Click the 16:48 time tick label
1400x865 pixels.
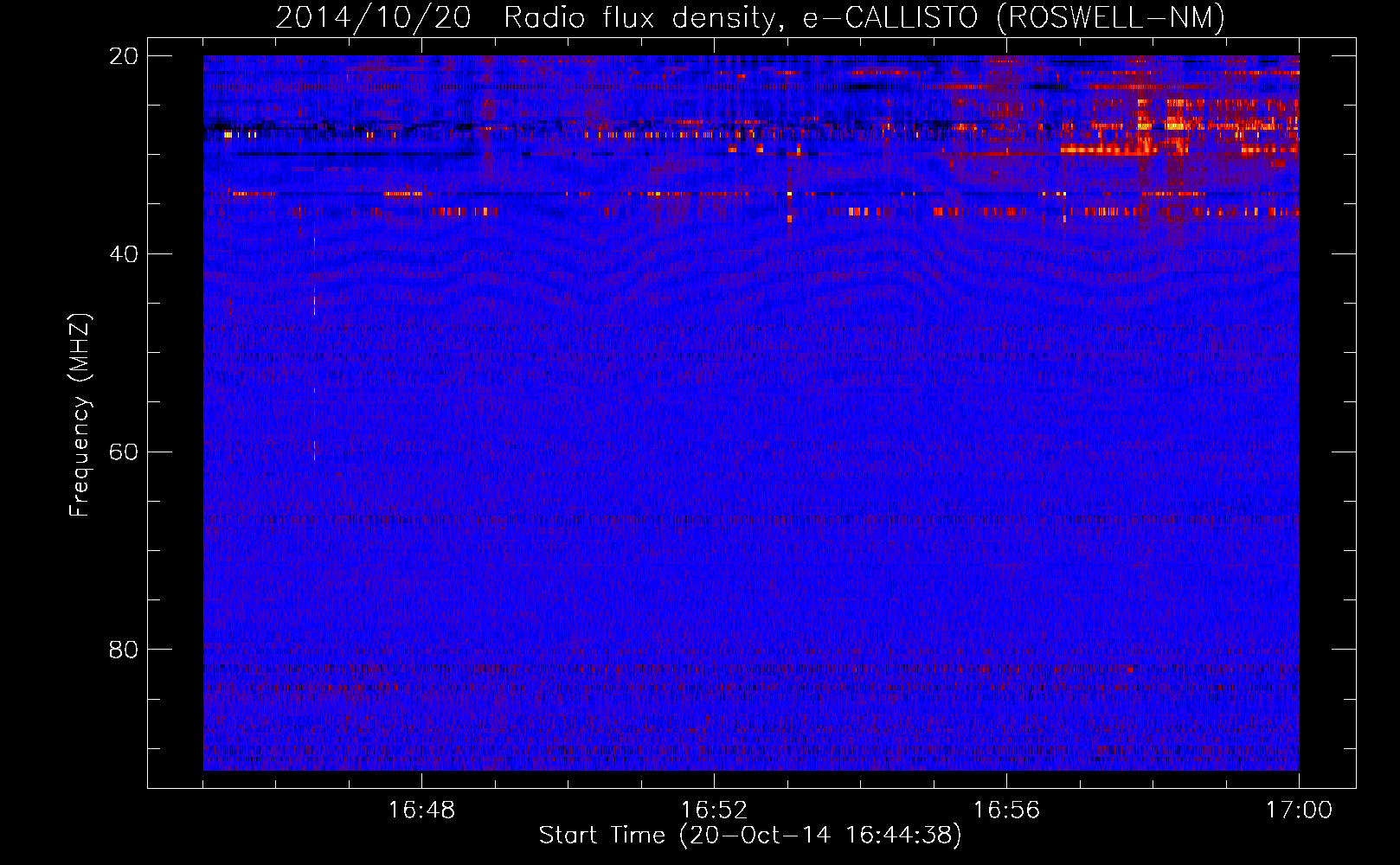click(421, 811)
